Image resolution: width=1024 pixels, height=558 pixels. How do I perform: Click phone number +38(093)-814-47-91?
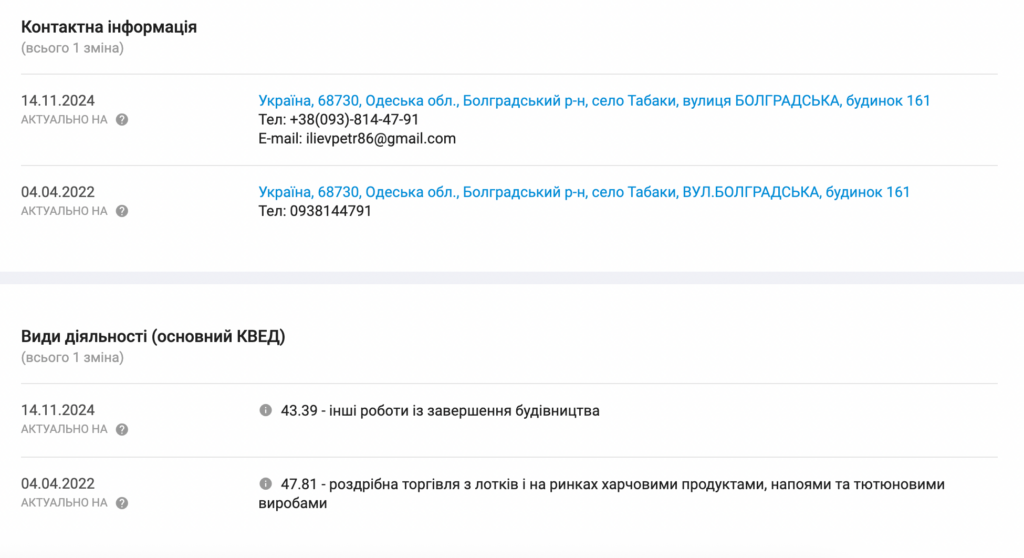pyautogui.click(x=354, y=119)
